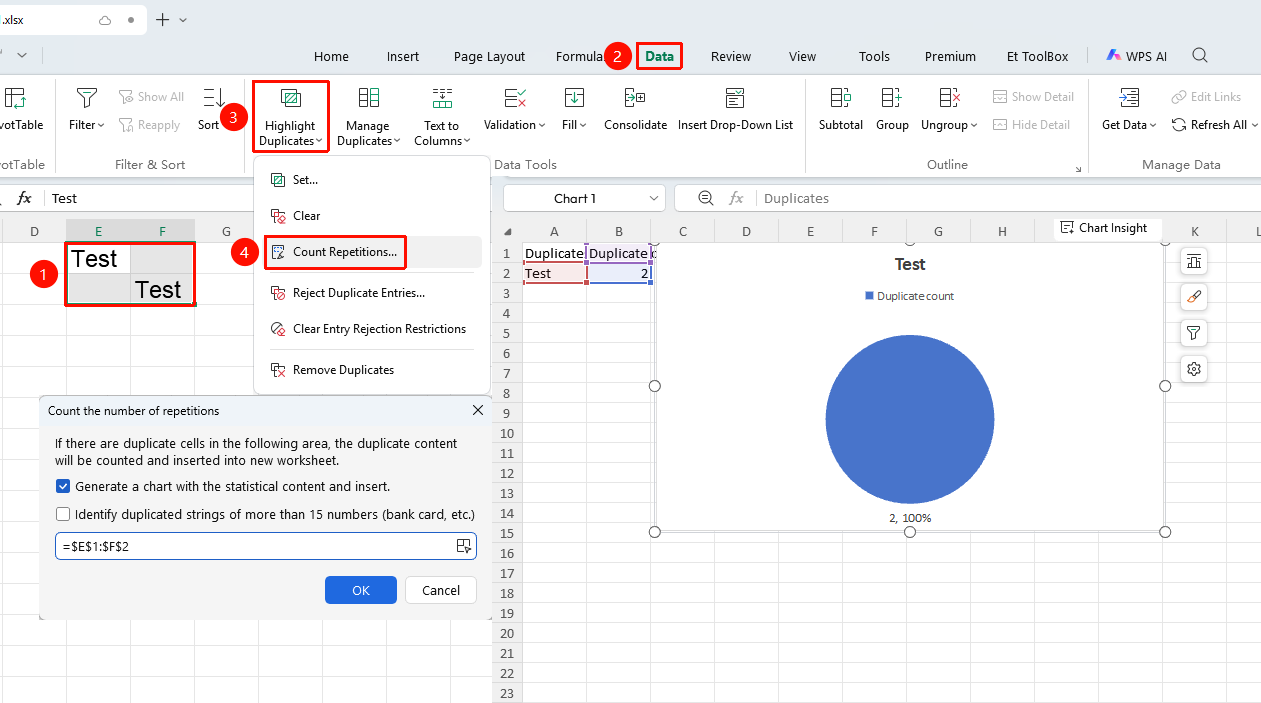Click the range input field showing =$E$1:$F$2

266,546
